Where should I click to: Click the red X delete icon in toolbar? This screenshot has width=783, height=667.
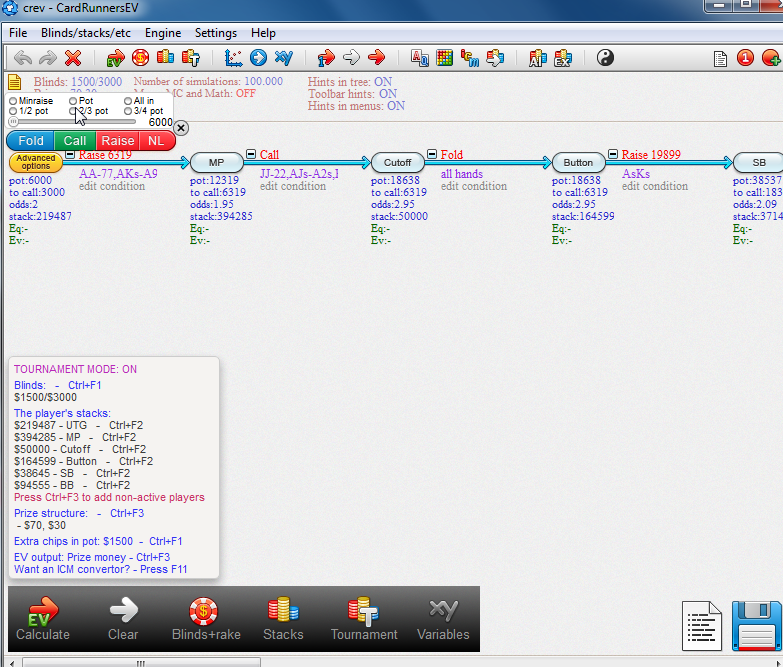pyautogui.click(x=73, y=58)
